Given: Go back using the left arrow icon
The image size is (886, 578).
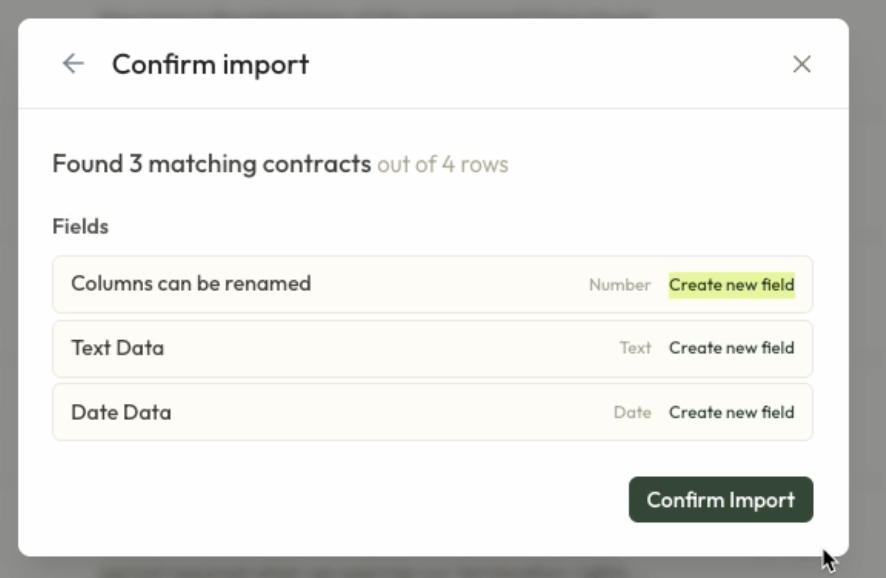Looking at the screenshot, I should click(x=73, y=64).
